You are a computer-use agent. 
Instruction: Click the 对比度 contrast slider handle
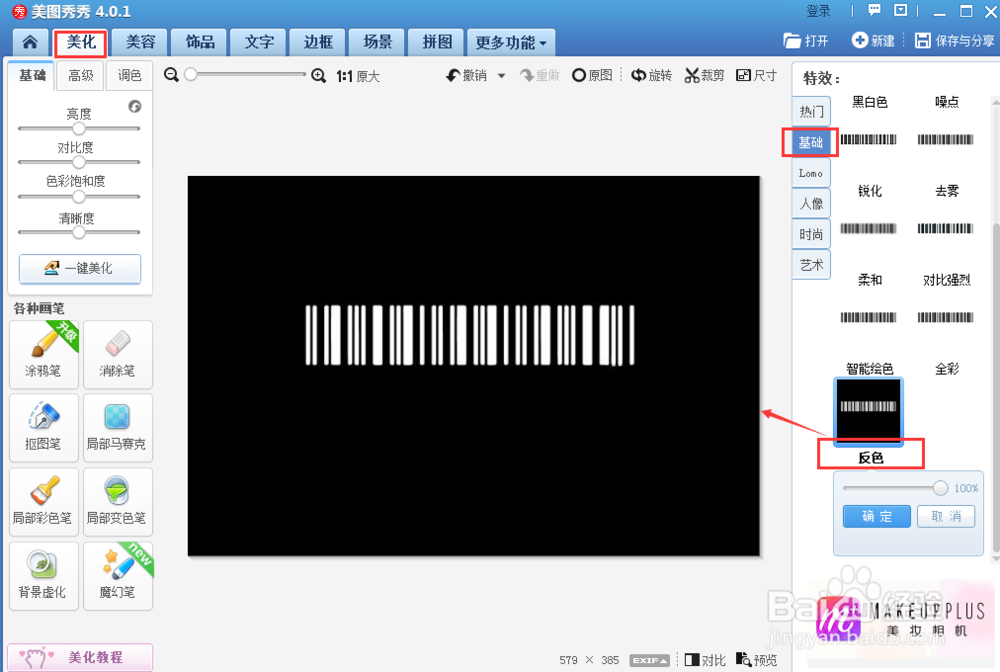(x=78, y=163)
